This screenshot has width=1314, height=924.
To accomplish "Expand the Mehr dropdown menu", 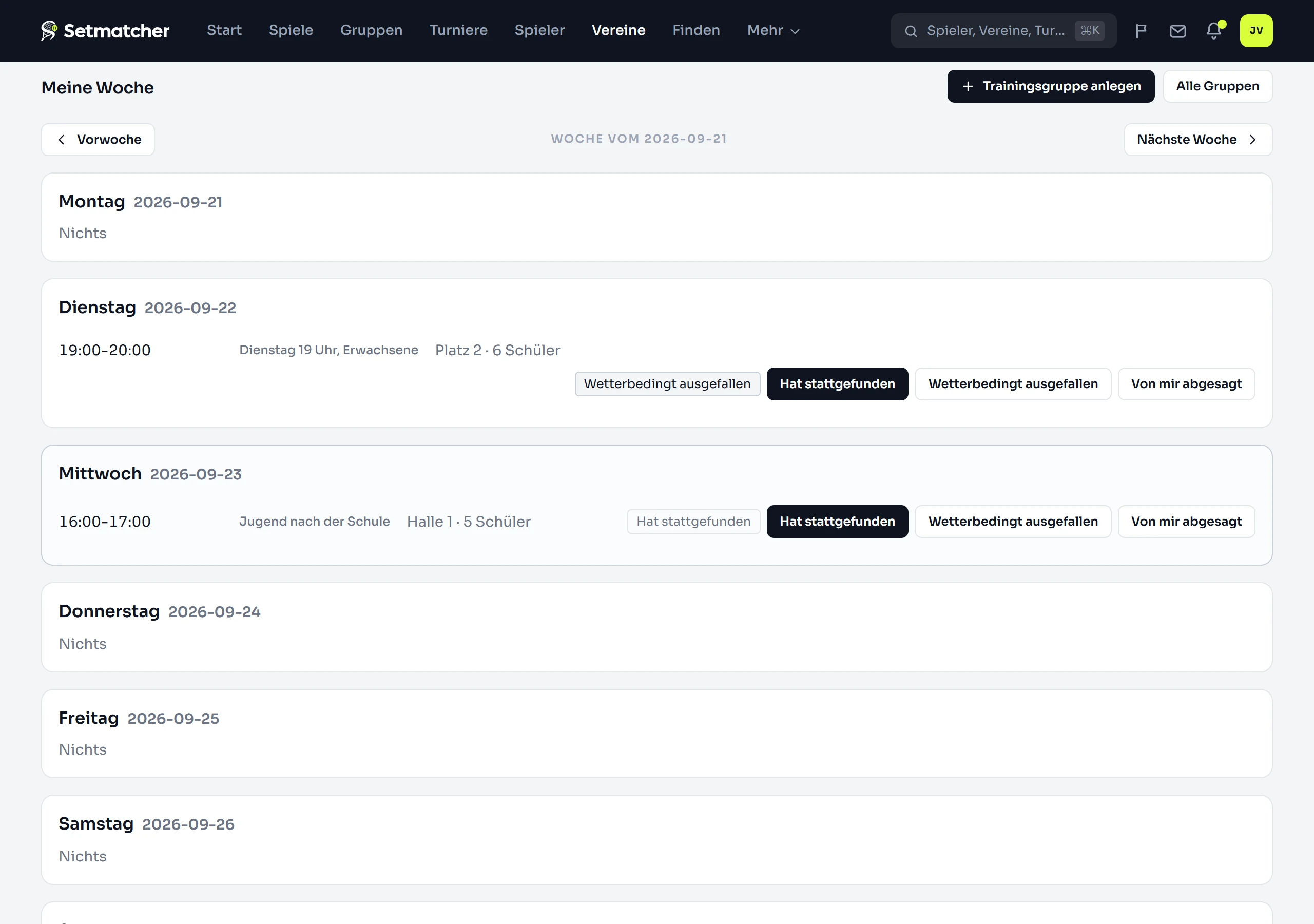I will click(772, 30).
